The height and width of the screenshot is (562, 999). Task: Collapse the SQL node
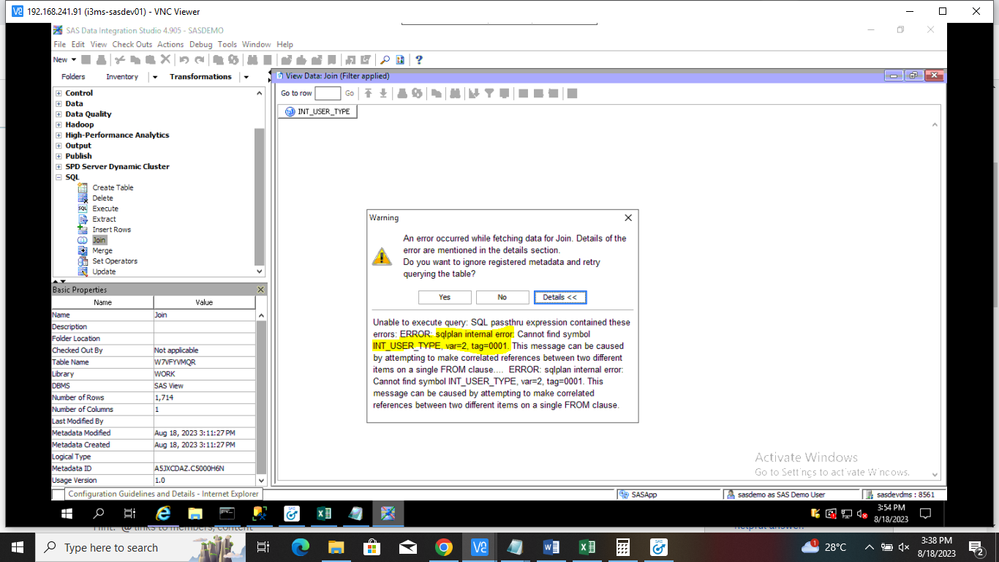(x=59, y=177)
